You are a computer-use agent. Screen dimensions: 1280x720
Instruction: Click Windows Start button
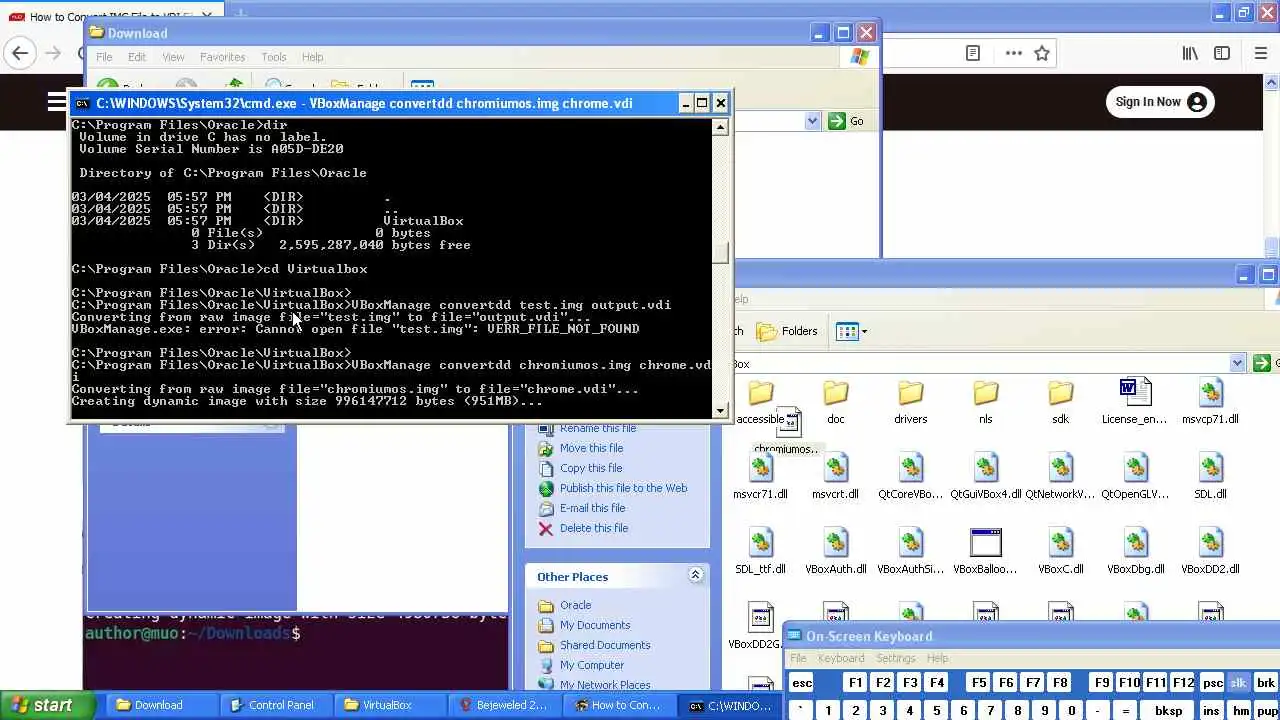pos(47,705)
